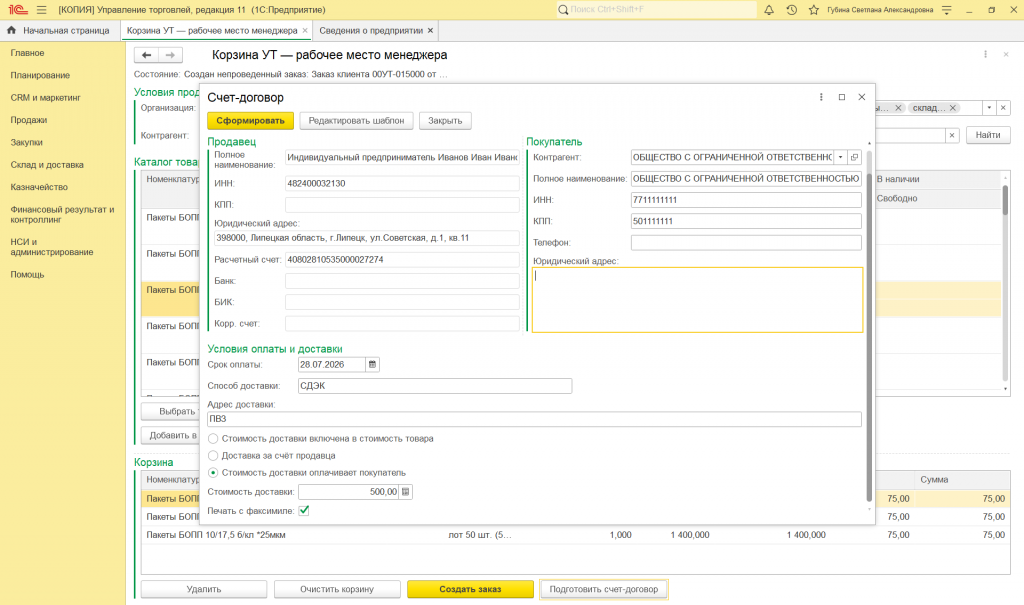
Task: Open the history clock icon
Action: 792,10
